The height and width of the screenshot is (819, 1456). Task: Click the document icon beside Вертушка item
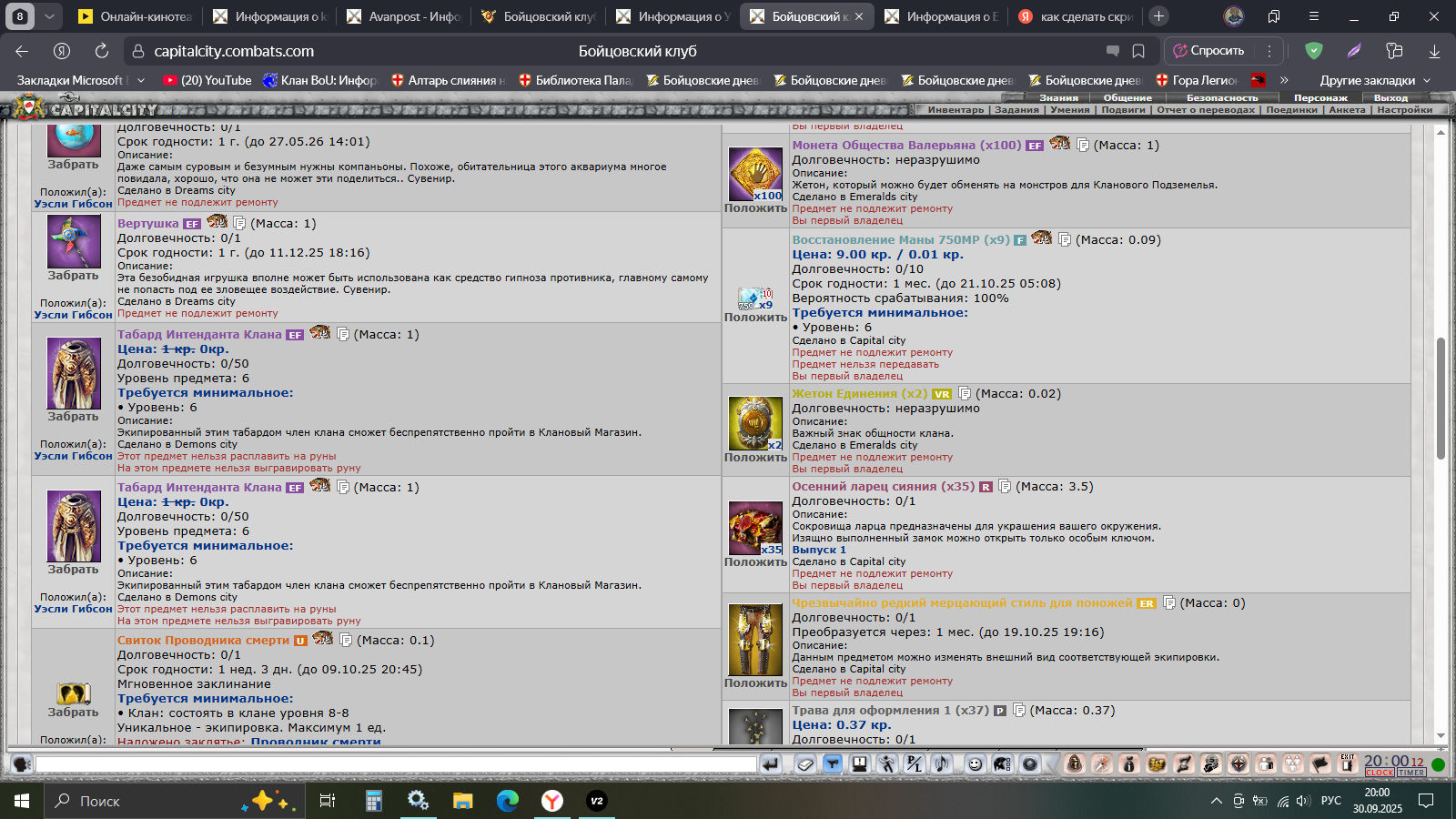pos(239,224)
